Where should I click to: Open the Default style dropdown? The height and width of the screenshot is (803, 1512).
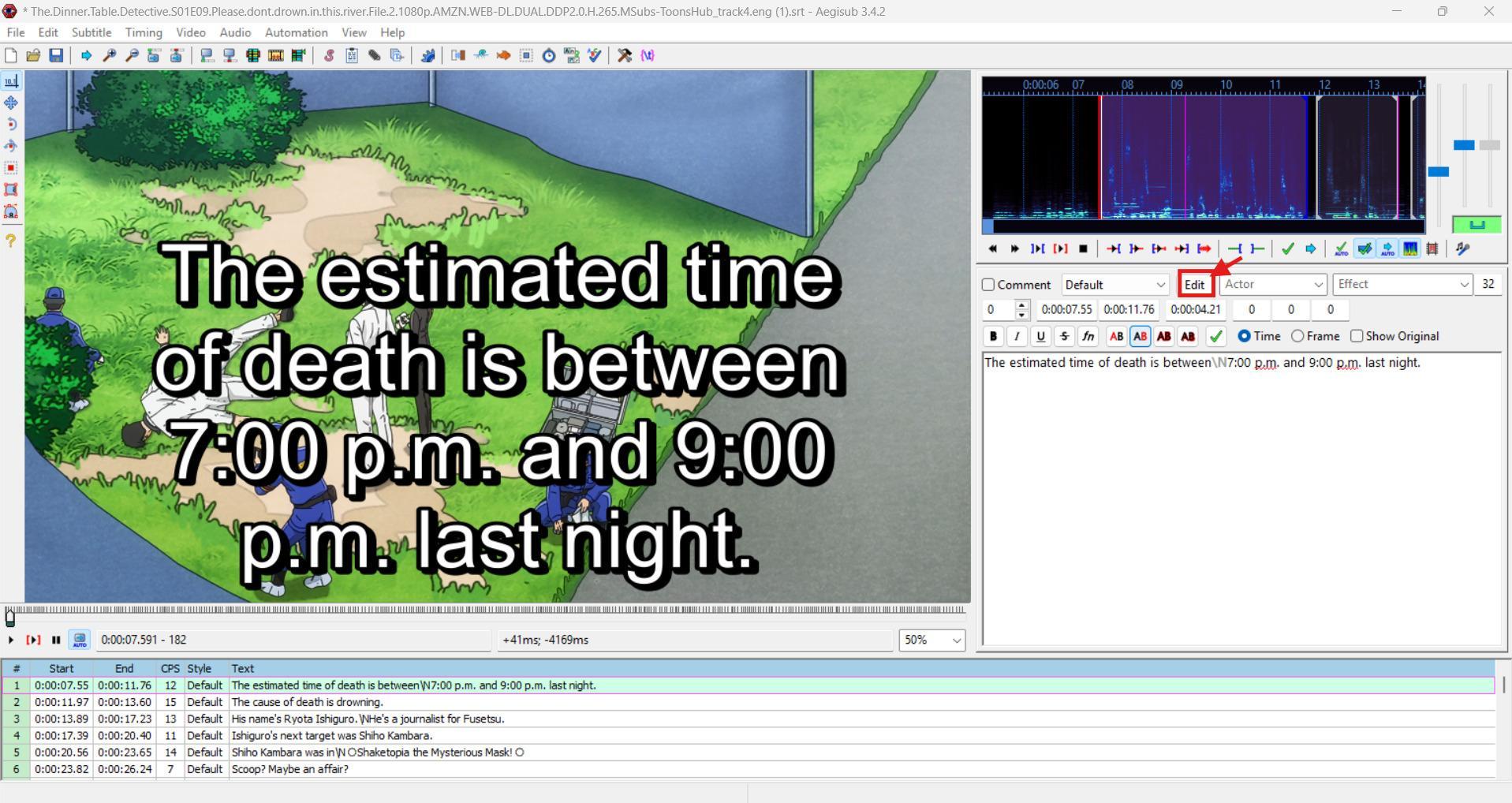(1115, 285)
